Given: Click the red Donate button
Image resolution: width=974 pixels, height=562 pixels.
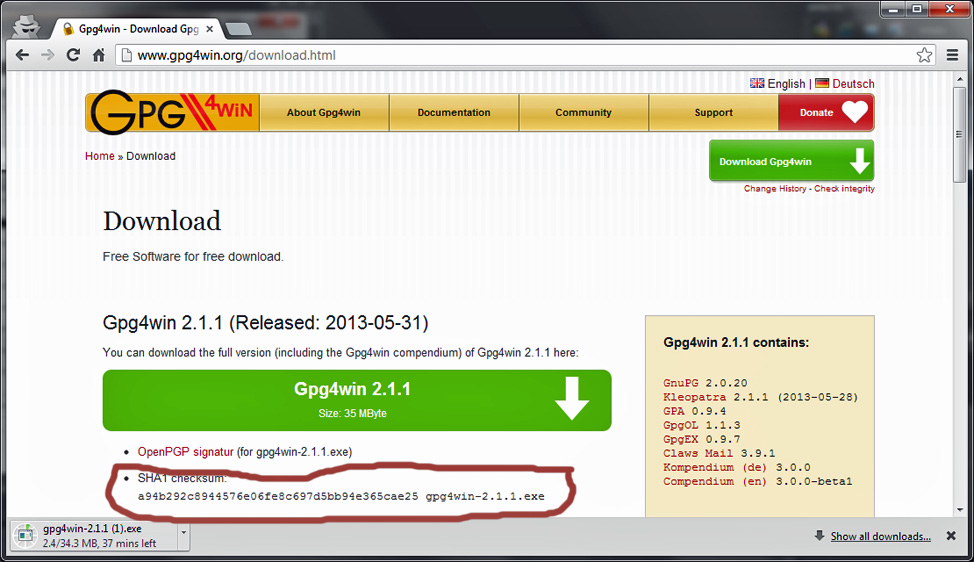Looking at the screenshot, I should coord(826,112).
